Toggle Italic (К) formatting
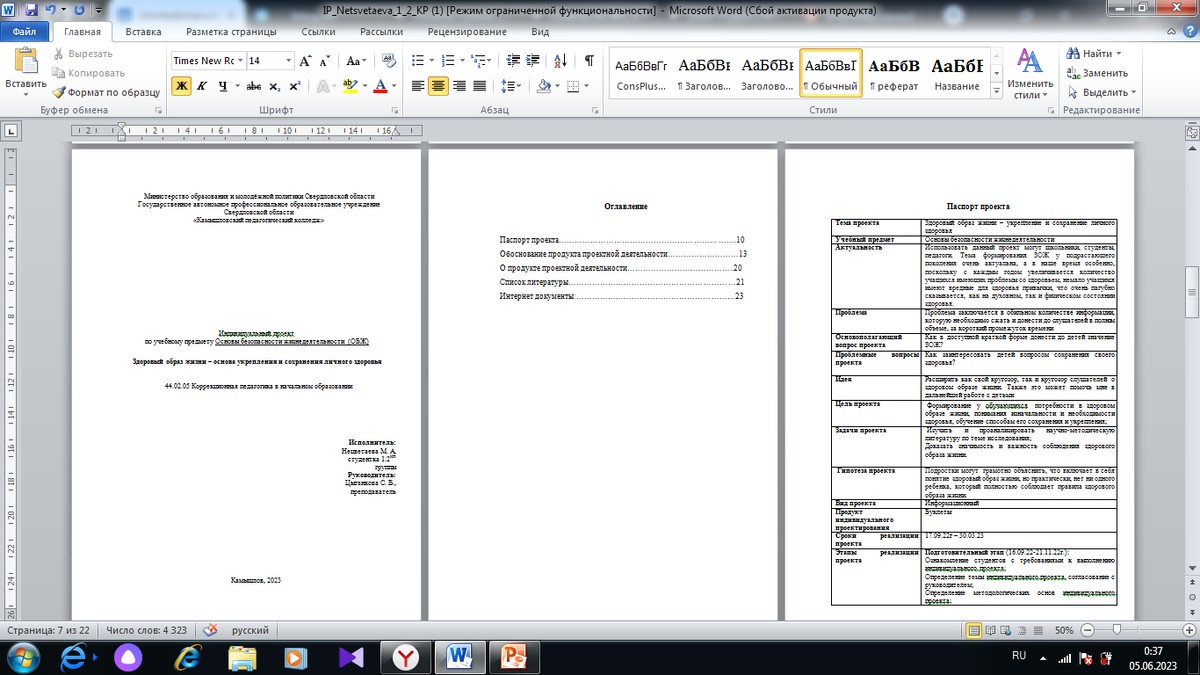The image size is (1200, 675). (x=202, y=86)
